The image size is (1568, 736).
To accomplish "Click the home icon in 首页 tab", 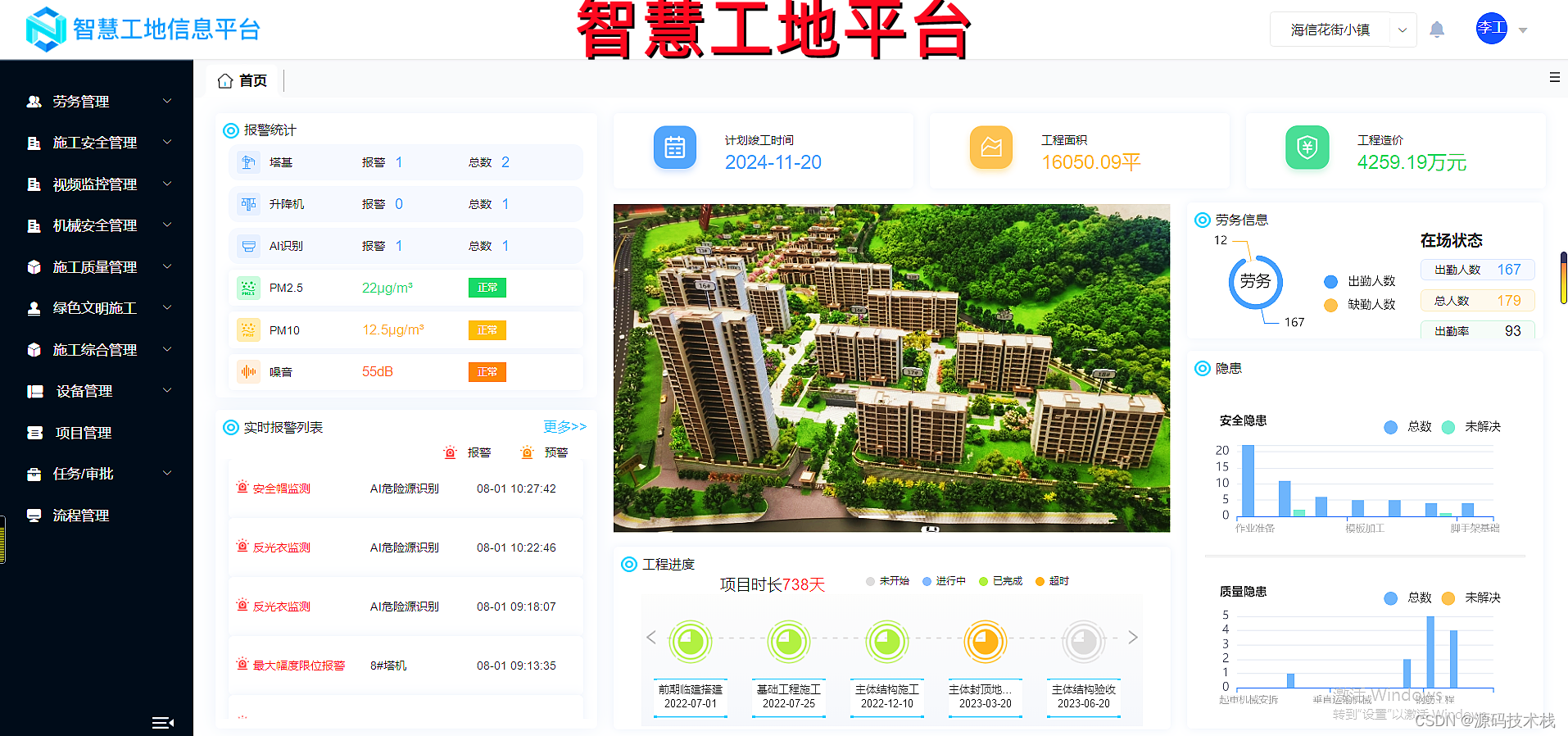I will (x=225, y=81).
